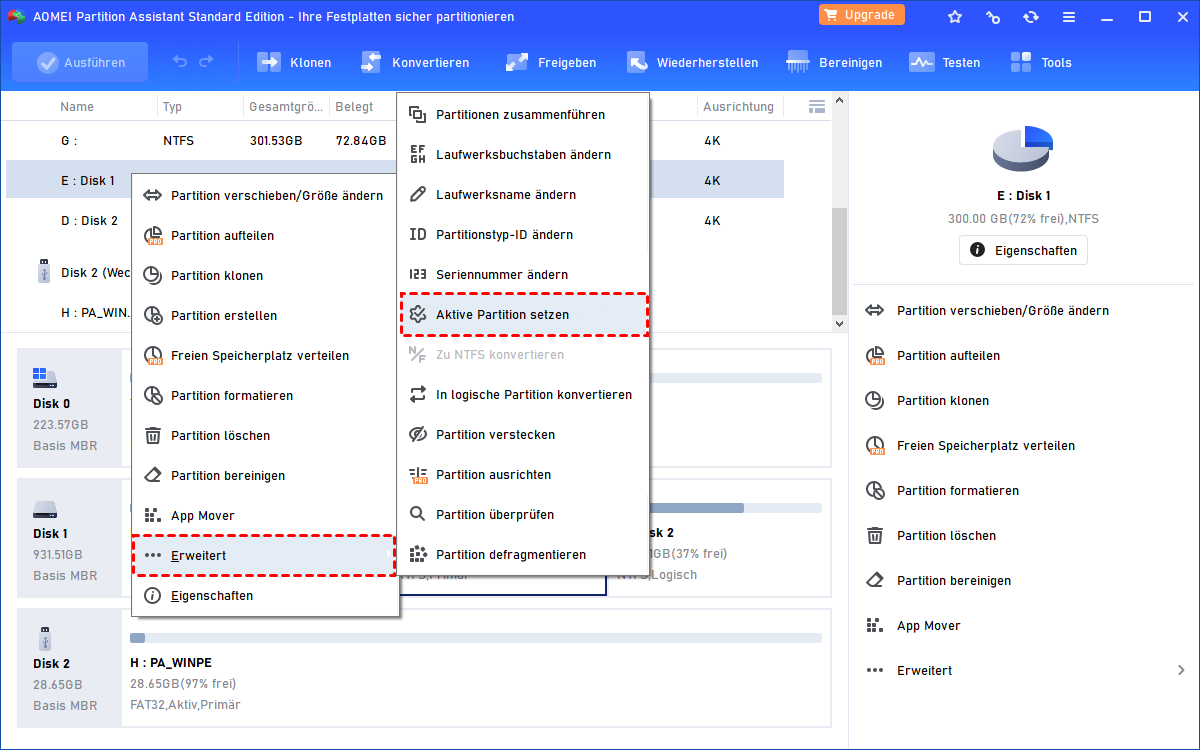1200x750 pixels.
Task: Select In logische Partition konvertieren
Action: tap(524, 395)
